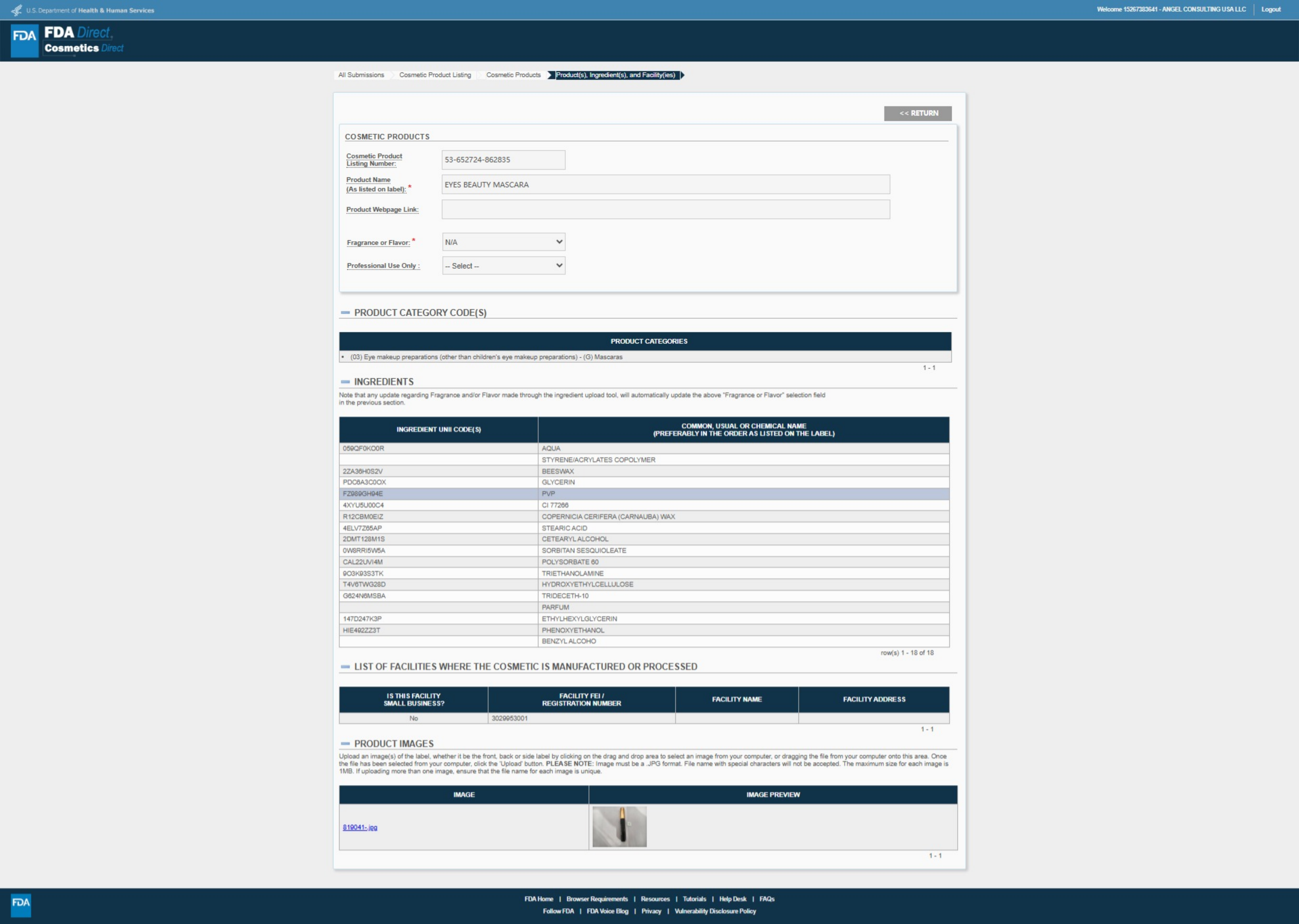Collapse the Product Images section

345,744
